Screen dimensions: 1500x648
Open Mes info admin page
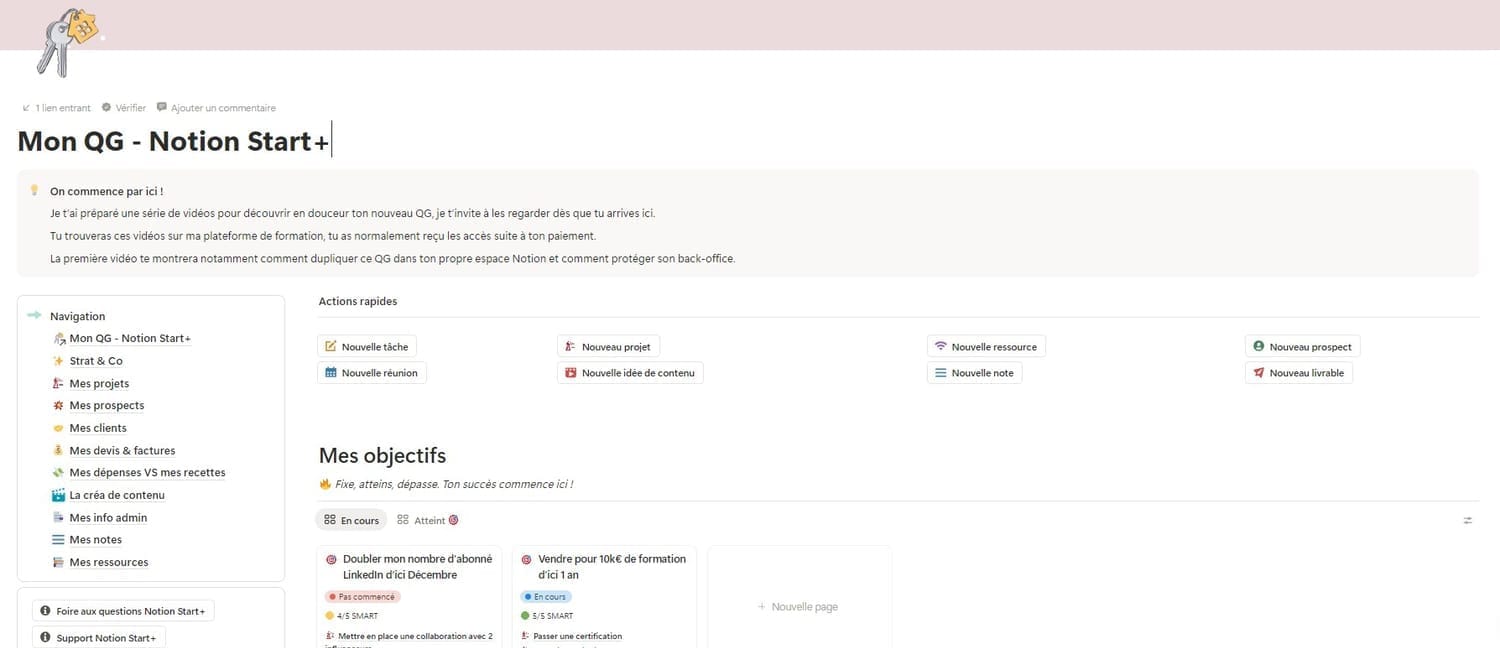[108, 517]
